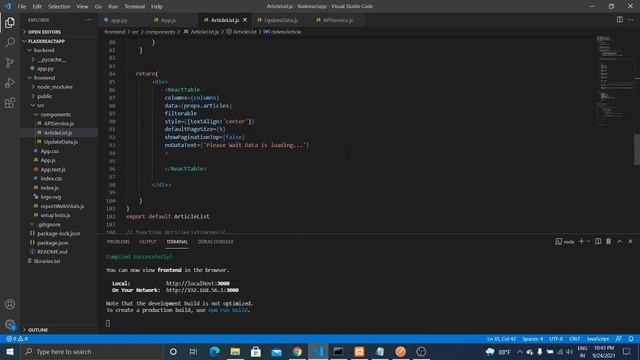Open APIService.js in the file tree
The width and height of the screenshot is (640, 360).
(x=59, y=124)
